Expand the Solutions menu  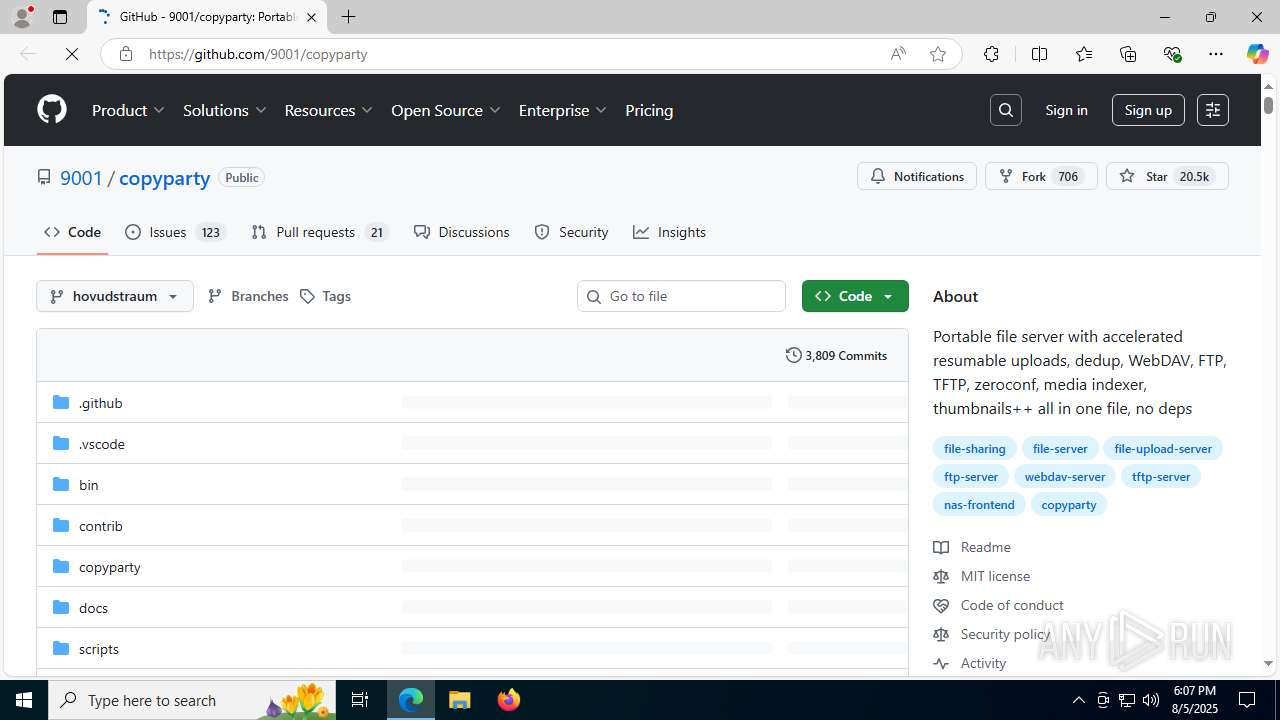coord(225,110)
